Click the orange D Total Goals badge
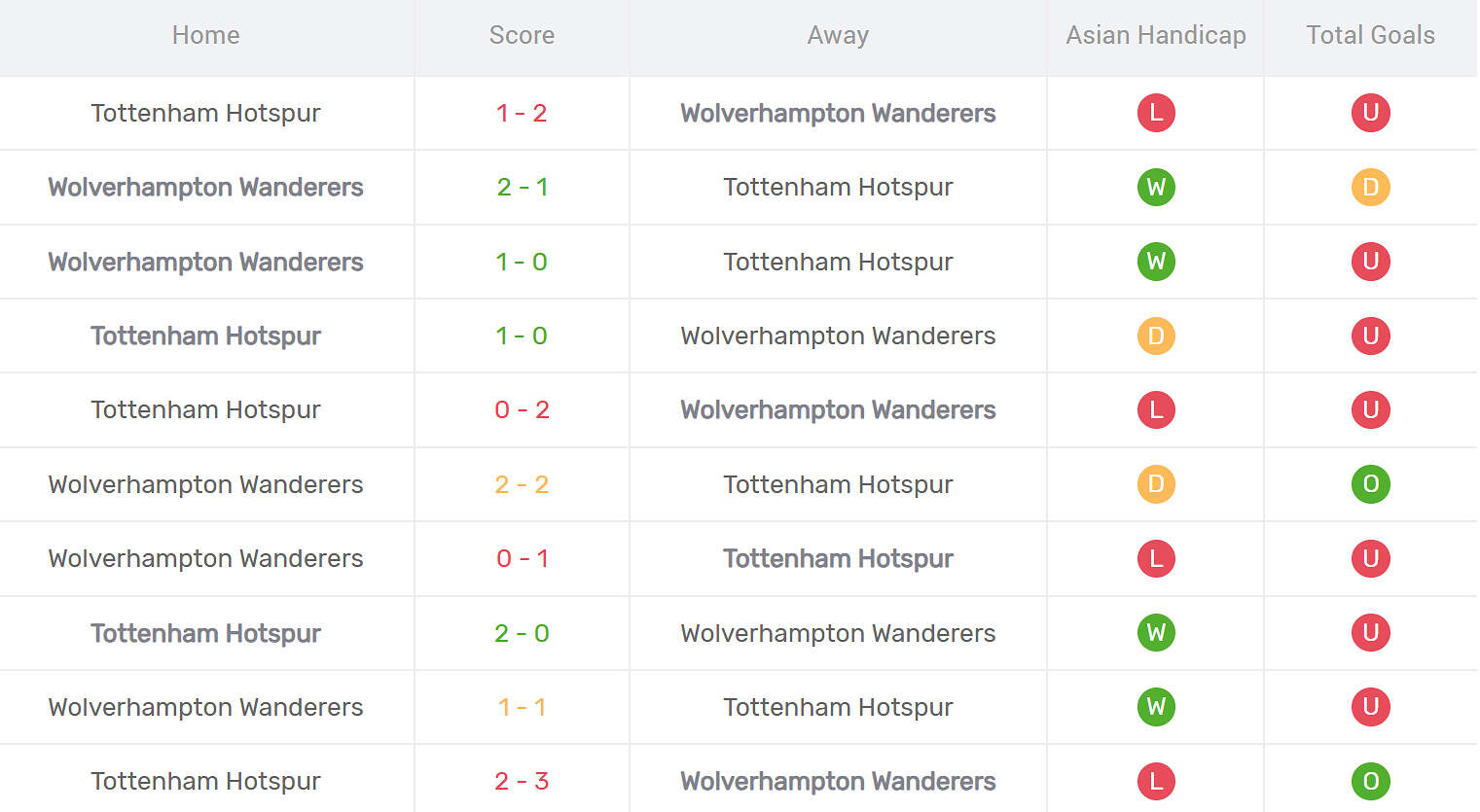 (x=1370, y=187)
